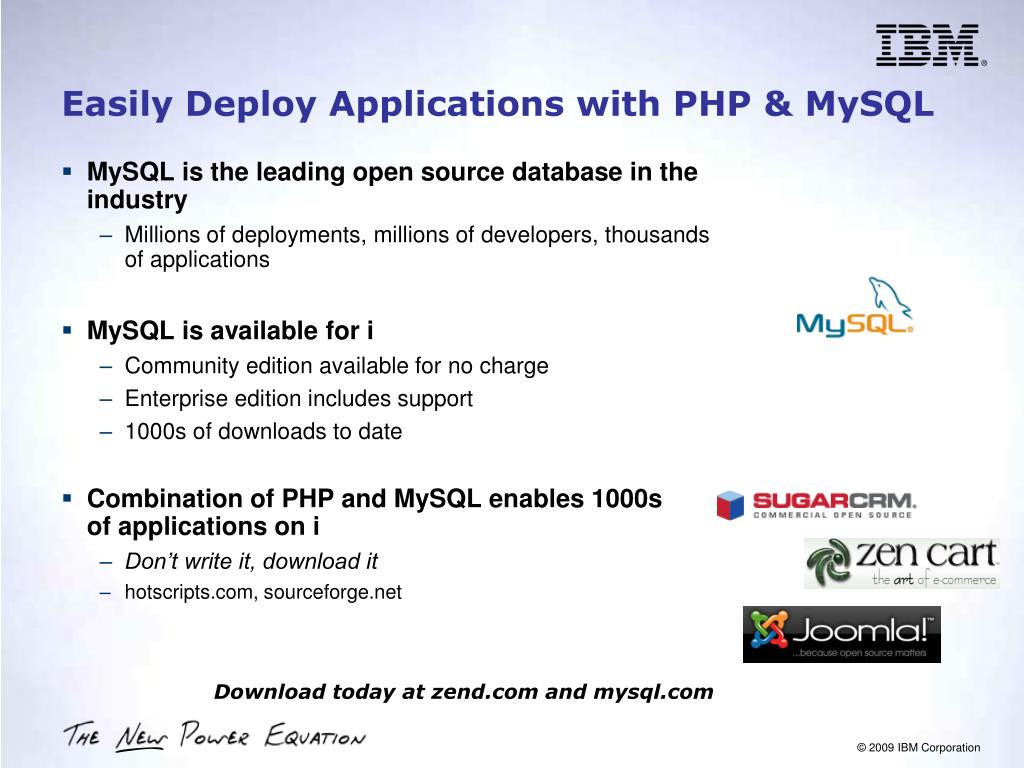Click 'The New Power Equation' tagline
Viewport: 1024px width, 768px height.
click(x=214, y=735)
